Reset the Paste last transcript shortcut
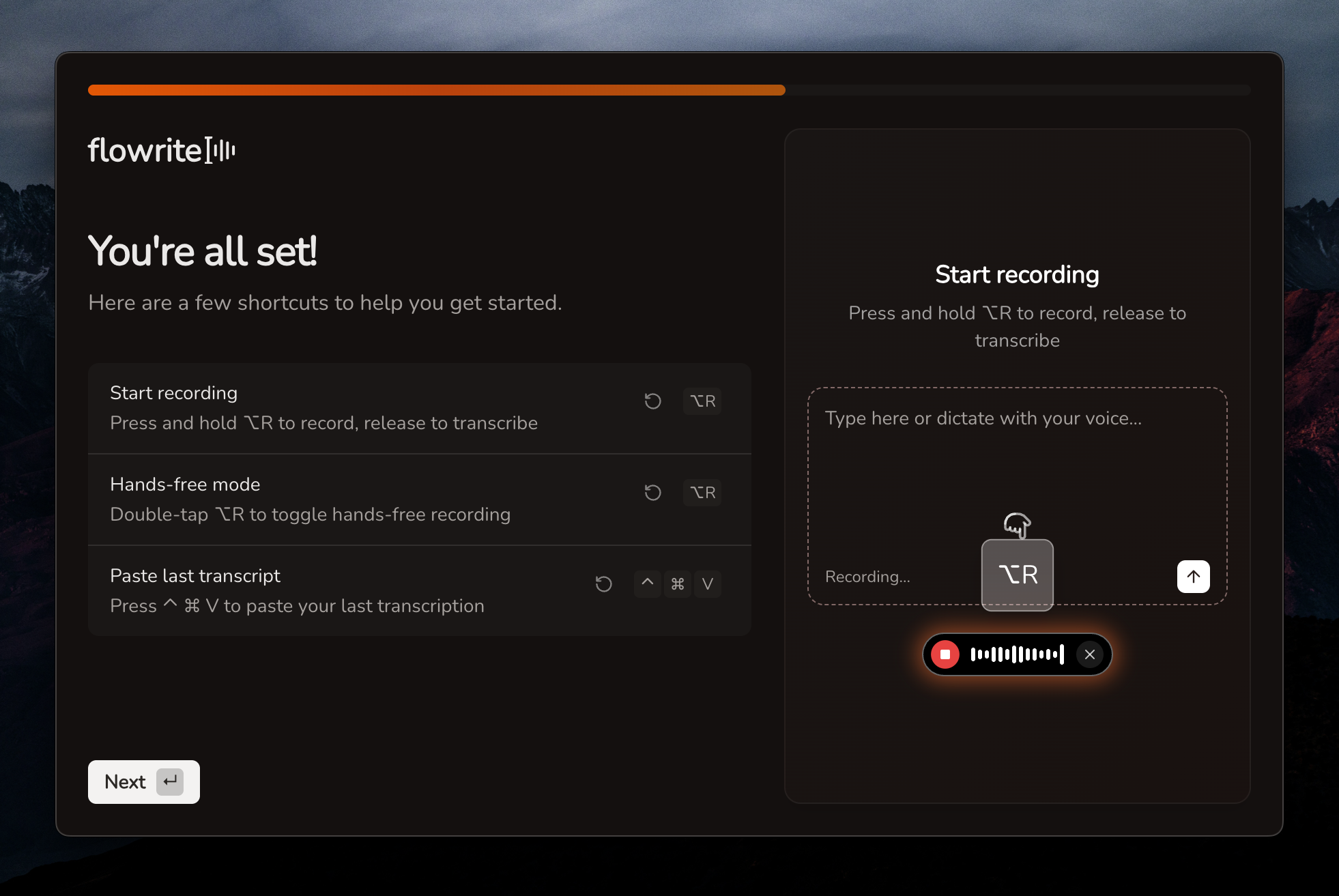 pos(603,584)
